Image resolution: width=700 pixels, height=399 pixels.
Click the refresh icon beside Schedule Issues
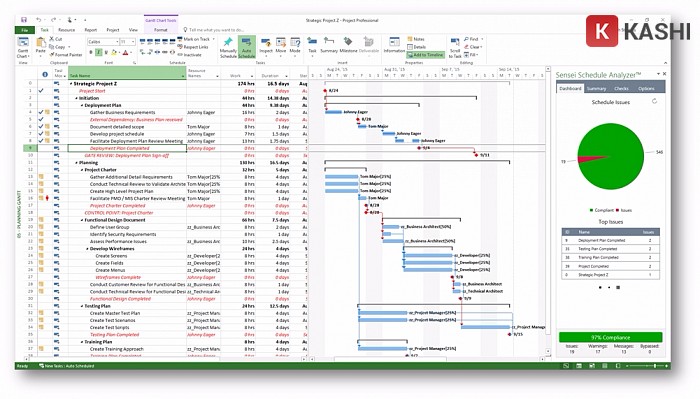(x=654, y=101)
